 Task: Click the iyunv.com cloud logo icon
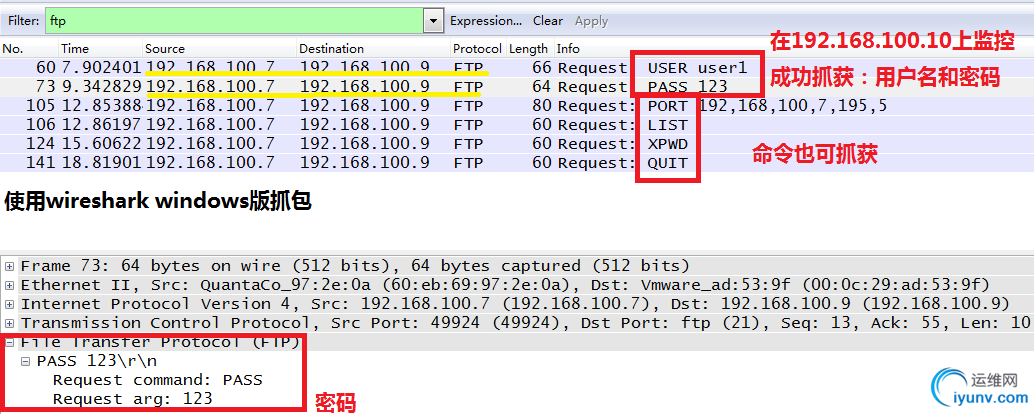tap(948, 390)
